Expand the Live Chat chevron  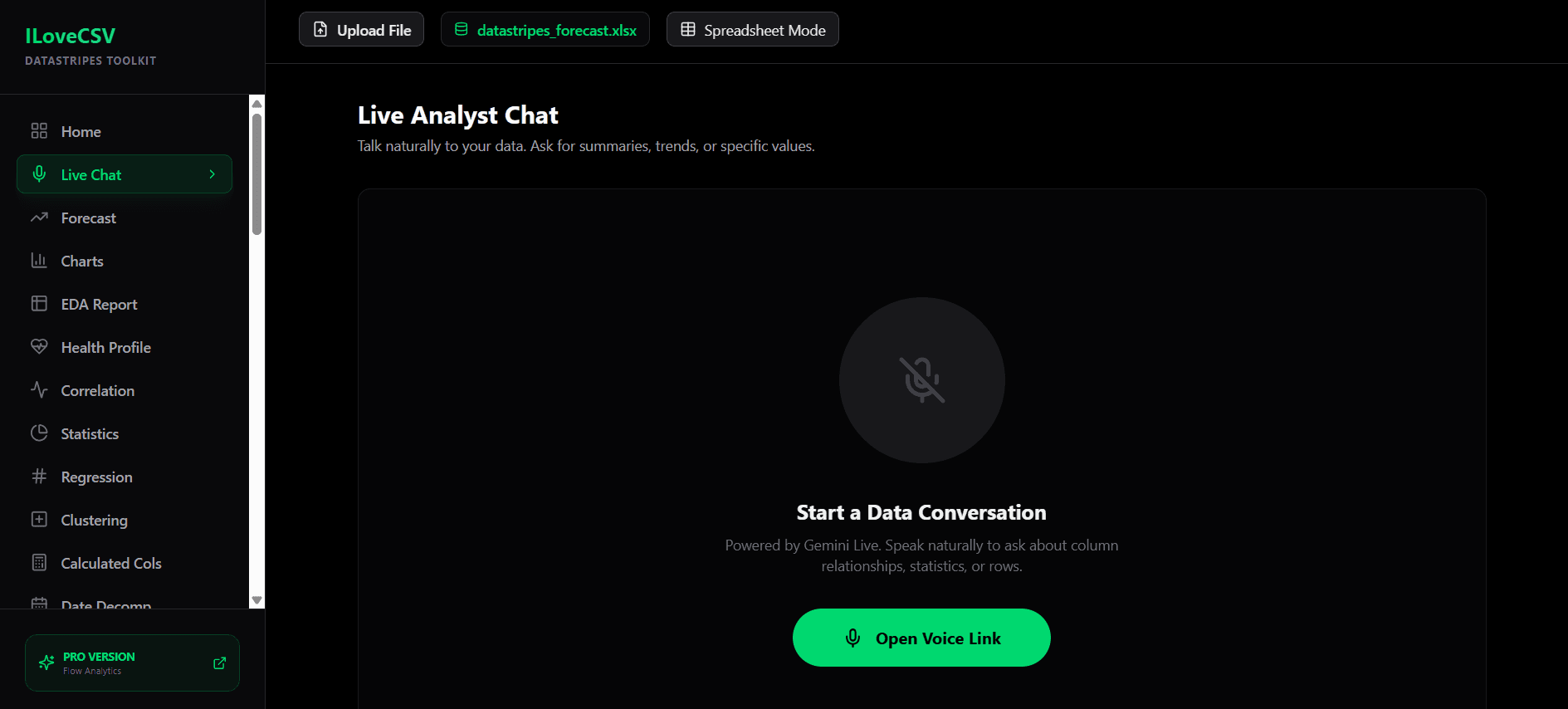(212, 174)
